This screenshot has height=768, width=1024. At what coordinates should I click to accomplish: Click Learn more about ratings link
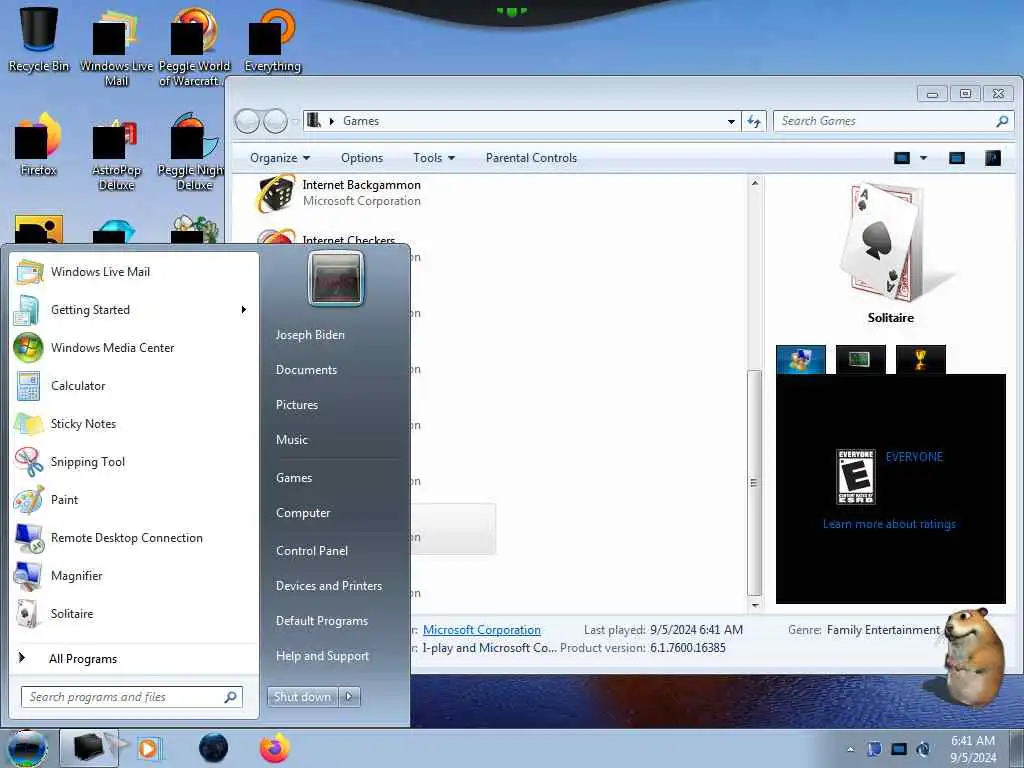(889, 524)
